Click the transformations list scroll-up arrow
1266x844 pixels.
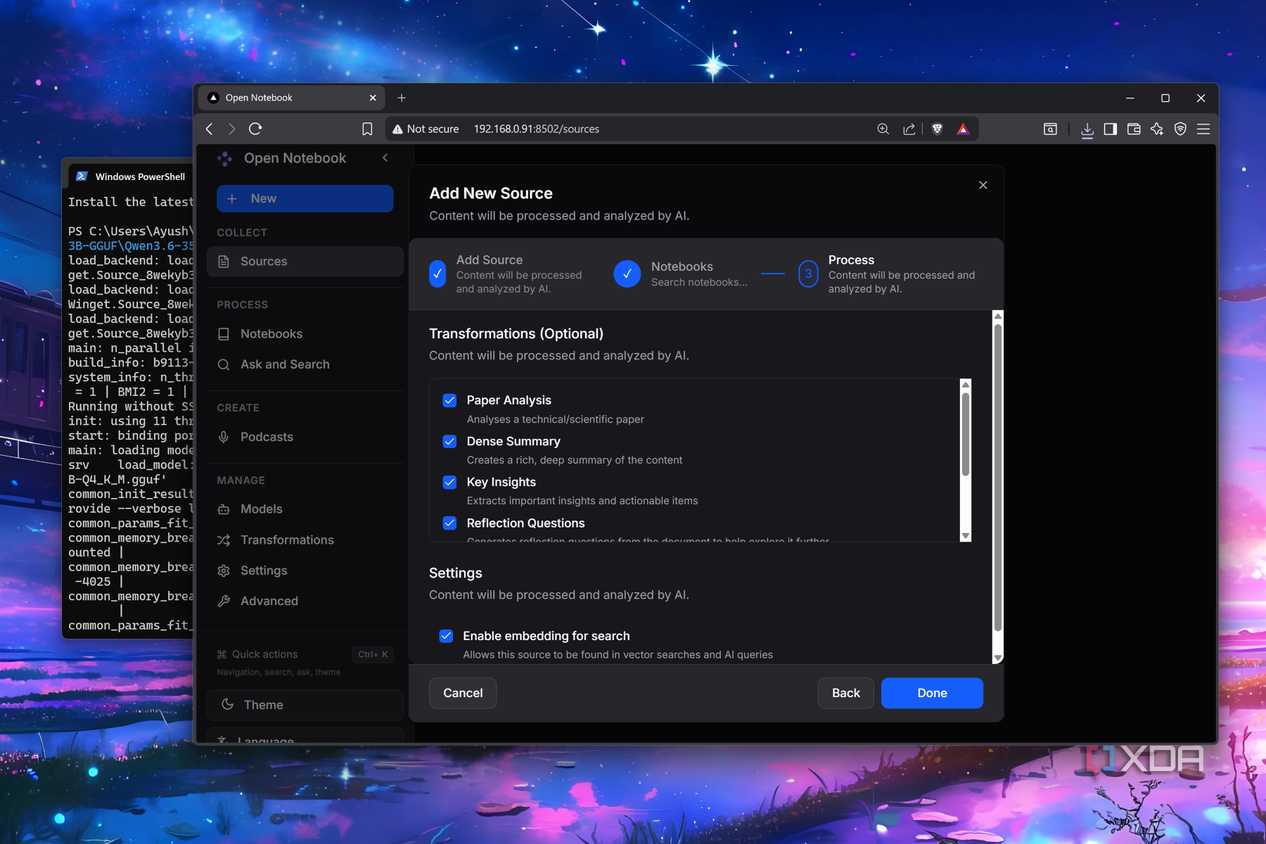[965, 385]
